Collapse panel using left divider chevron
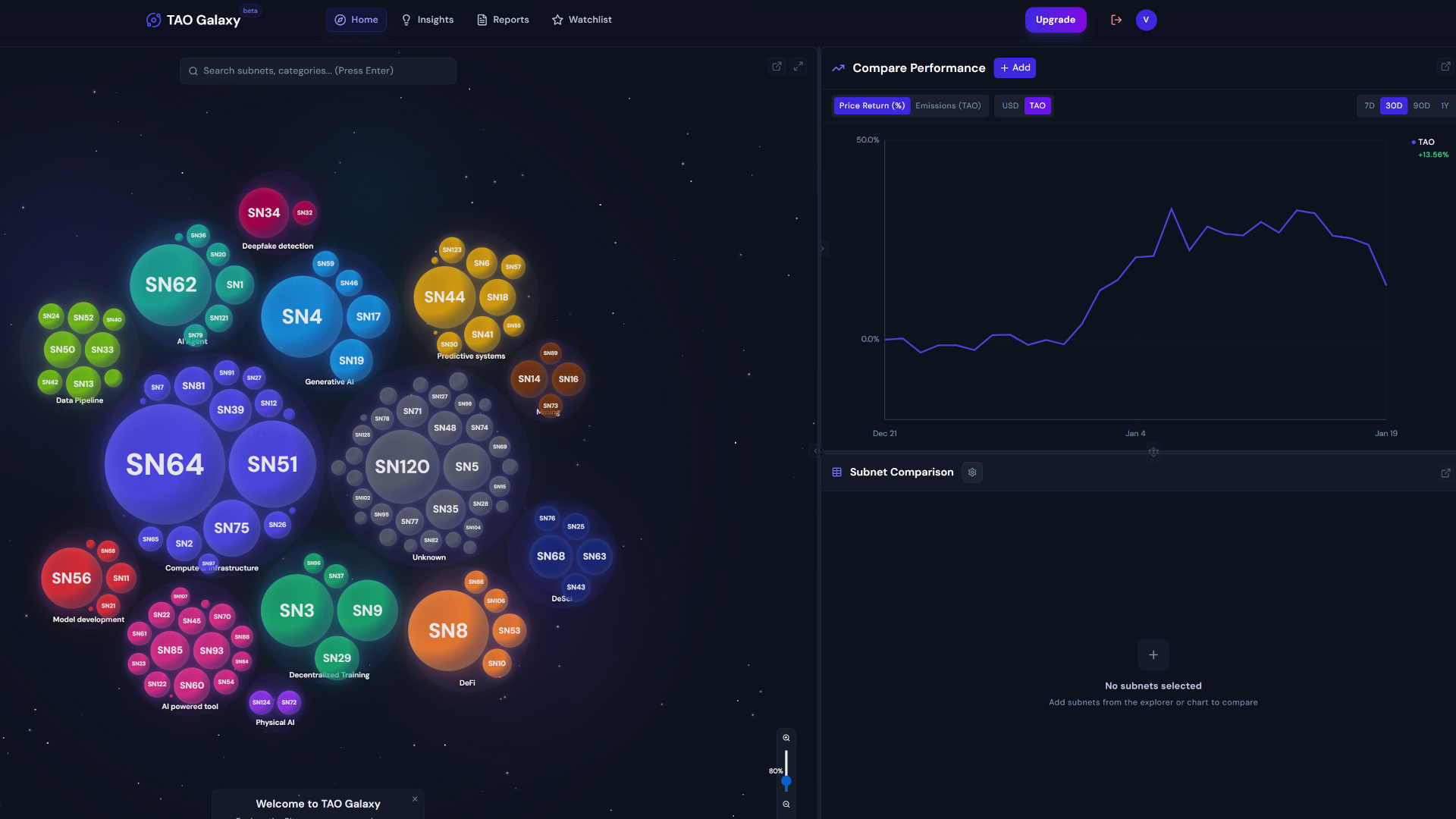 click(817, 450)
